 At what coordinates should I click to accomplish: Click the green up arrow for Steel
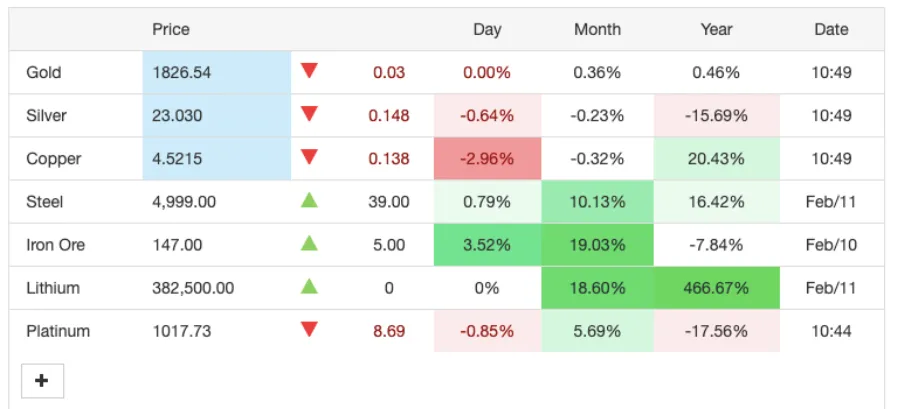[x=309, y=201]
